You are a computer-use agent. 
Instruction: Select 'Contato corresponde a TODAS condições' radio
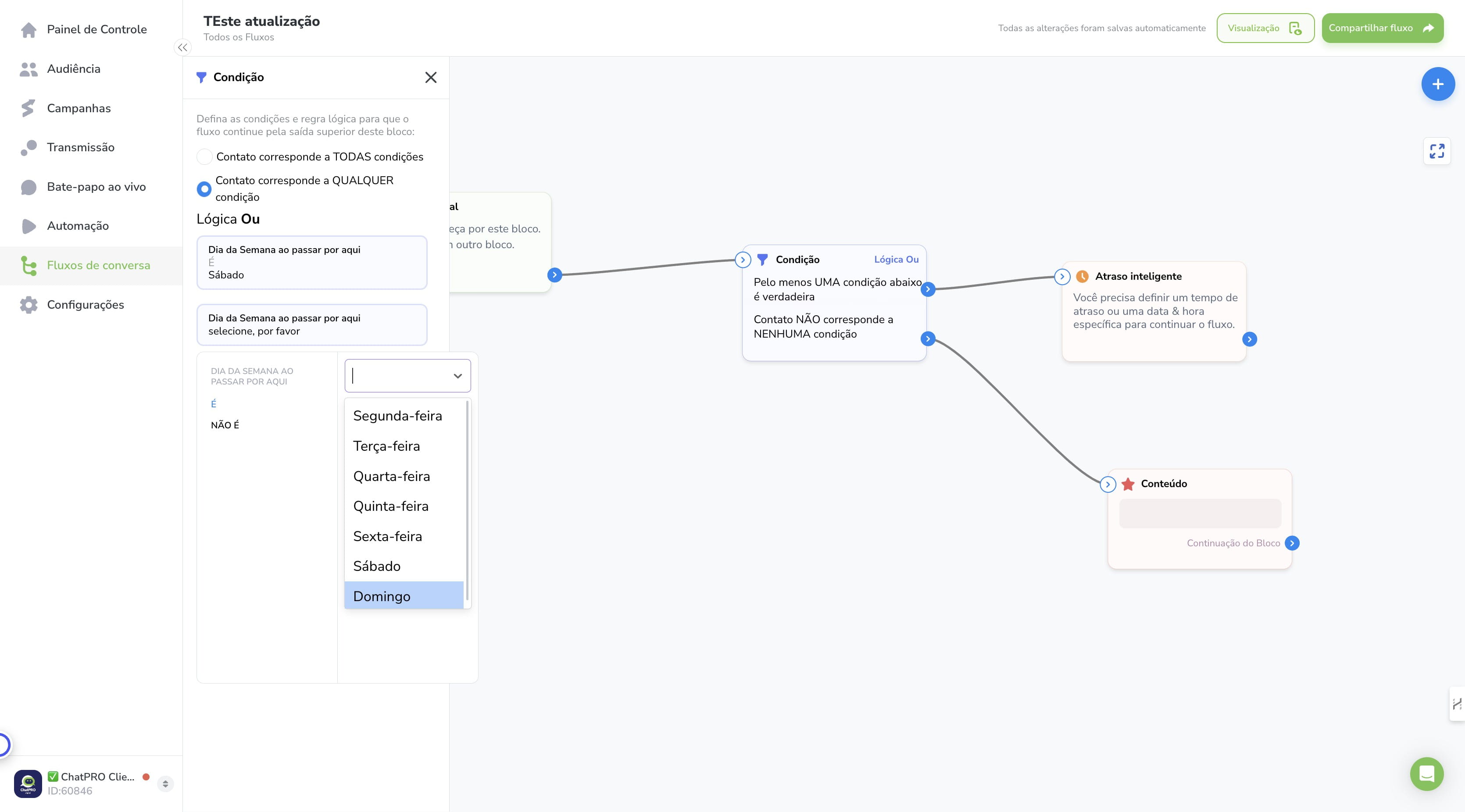[x=204, y=157]
